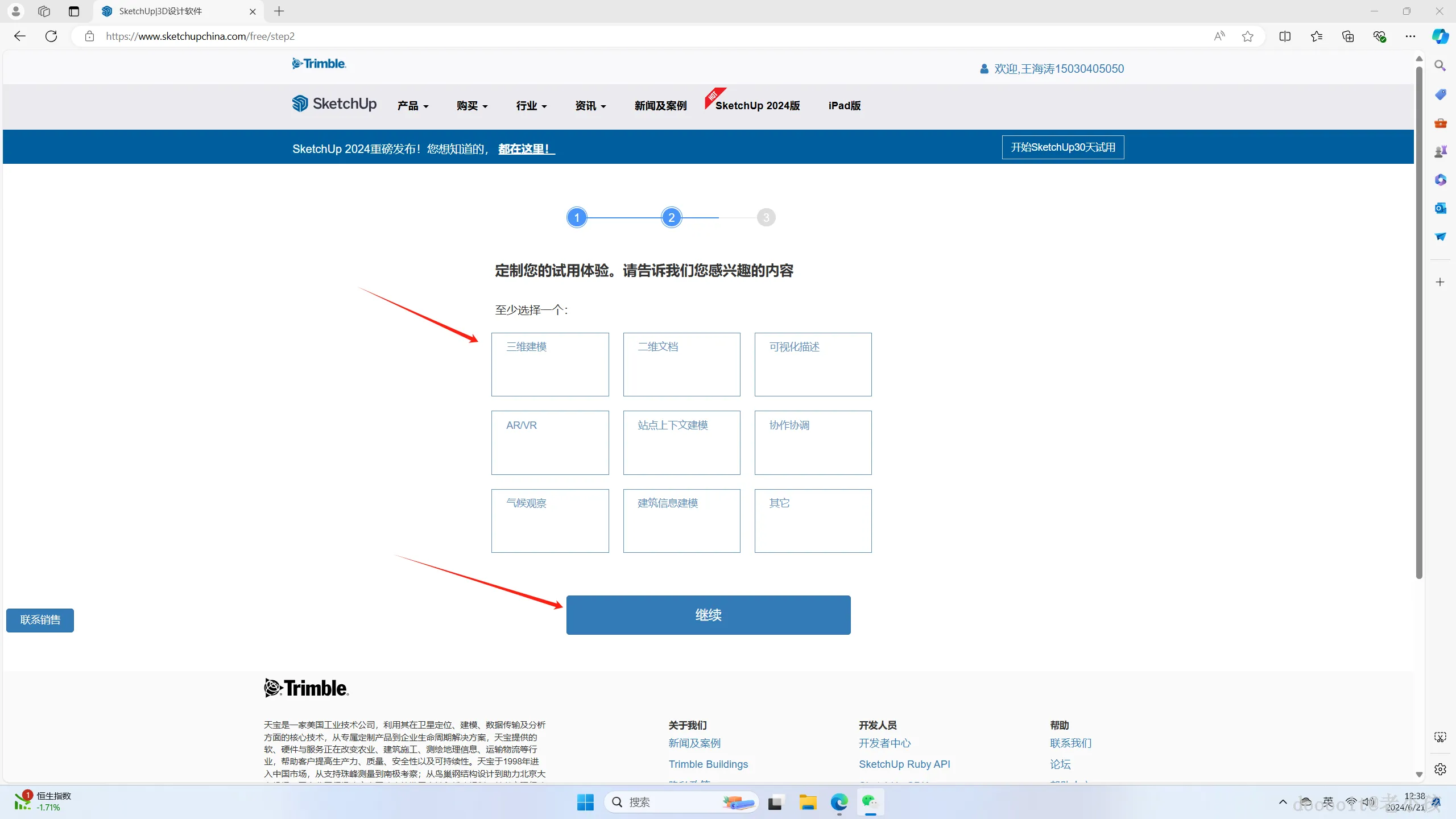
Task: Click step 1 progress indicator circle
Action: pos(577,217)
